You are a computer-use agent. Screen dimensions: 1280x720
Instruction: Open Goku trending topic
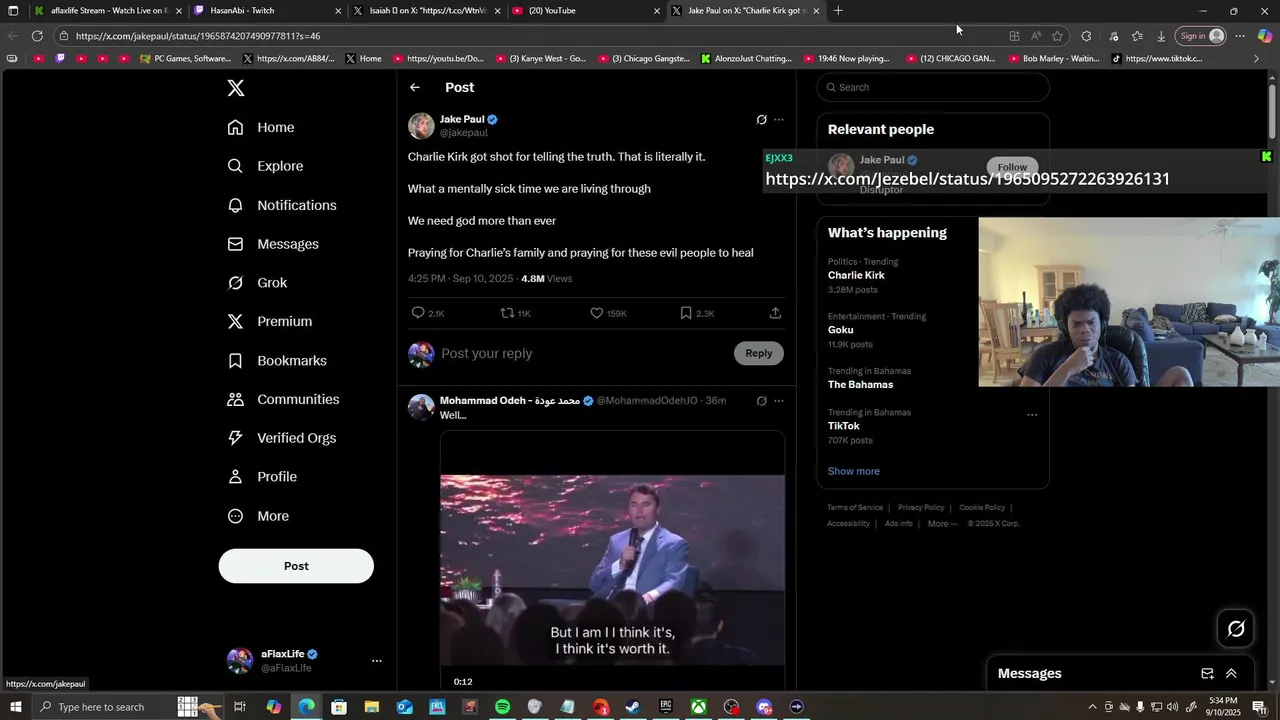tap(840, 330)
